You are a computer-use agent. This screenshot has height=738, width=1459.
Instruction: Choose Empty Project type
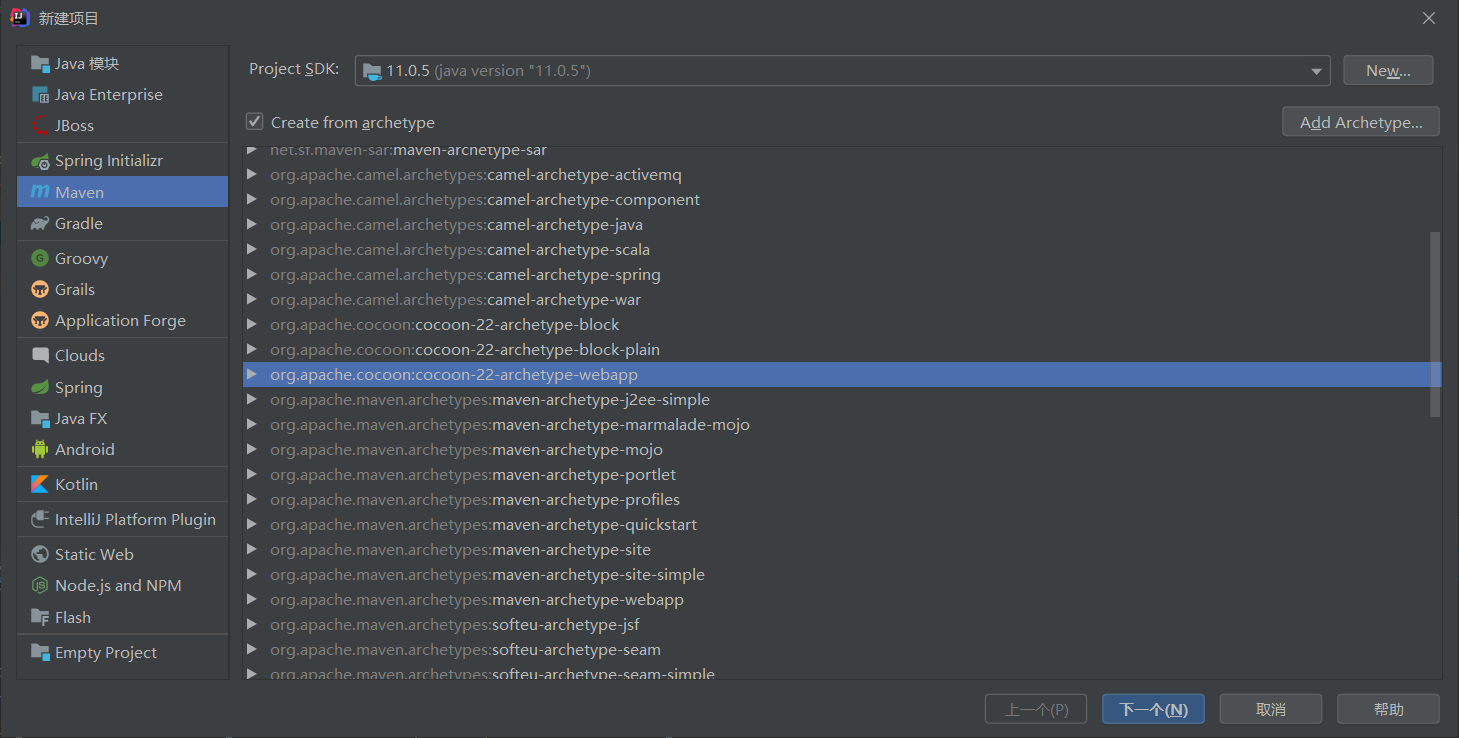click(122, 652)
